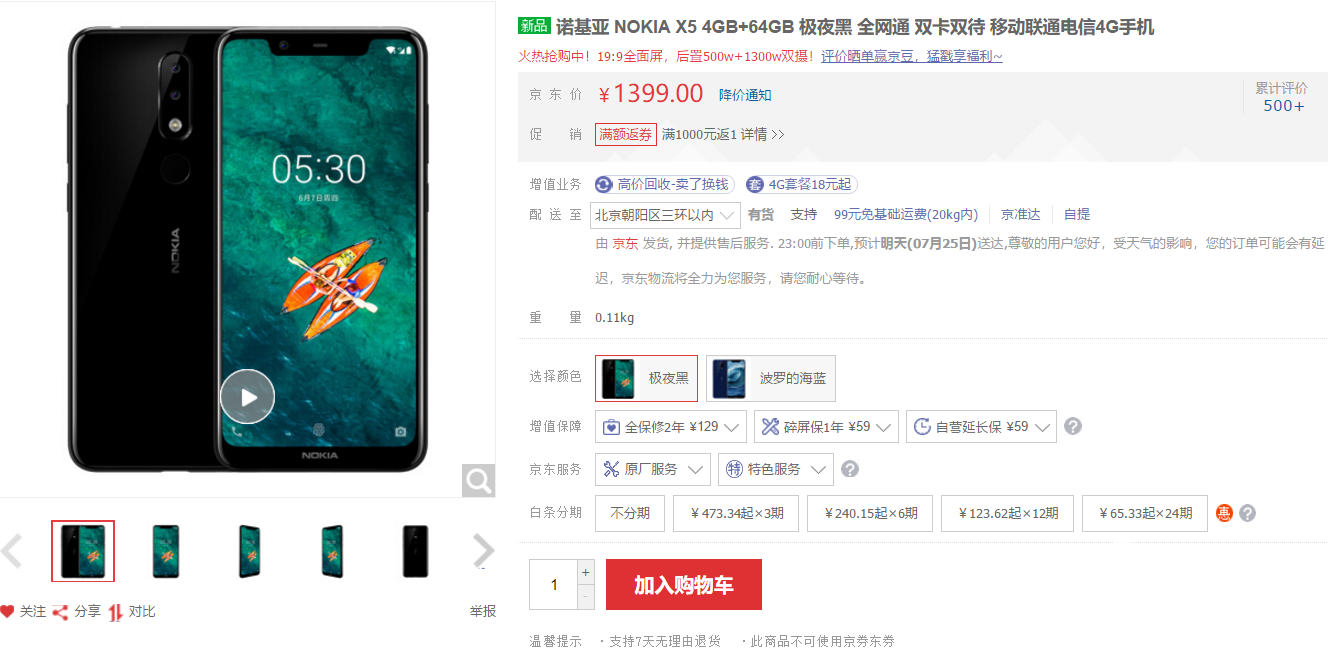The width and height of the screenshot is (1328, 663).
Task: Increase quantity with the plus stepper
Action: (586, 573)
